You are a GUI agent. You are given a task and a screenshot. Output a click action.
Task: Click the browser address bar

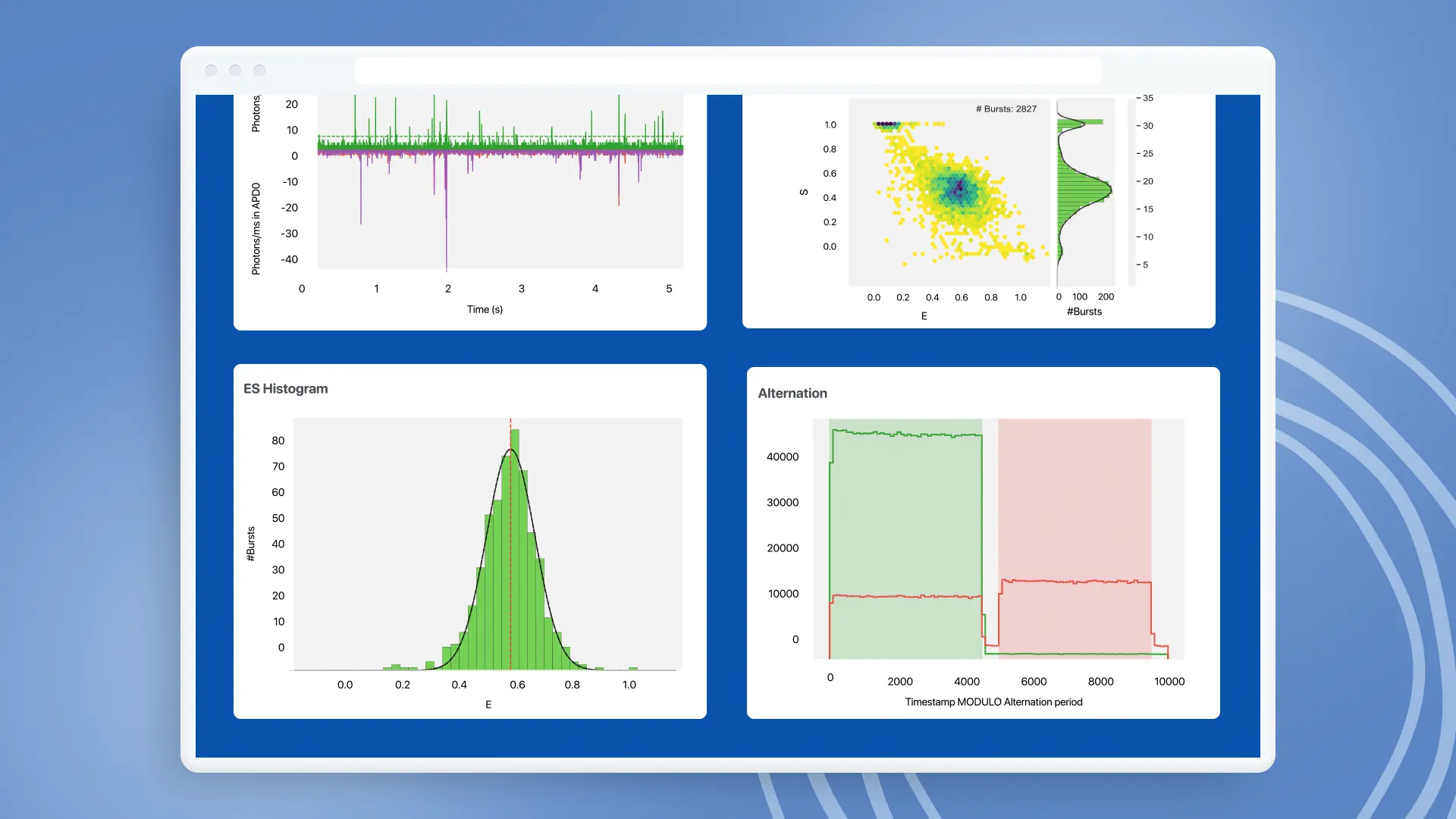click(x=728, y=69)
